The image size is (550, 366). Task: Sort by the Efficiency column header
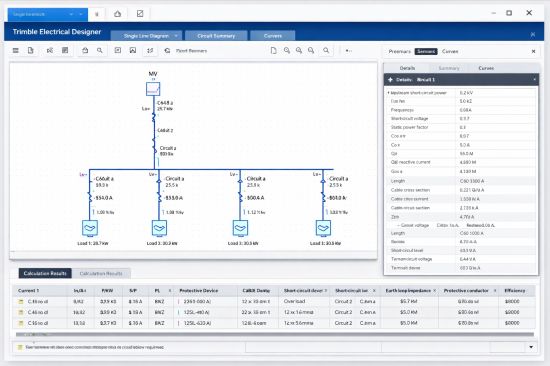[515, 291]
